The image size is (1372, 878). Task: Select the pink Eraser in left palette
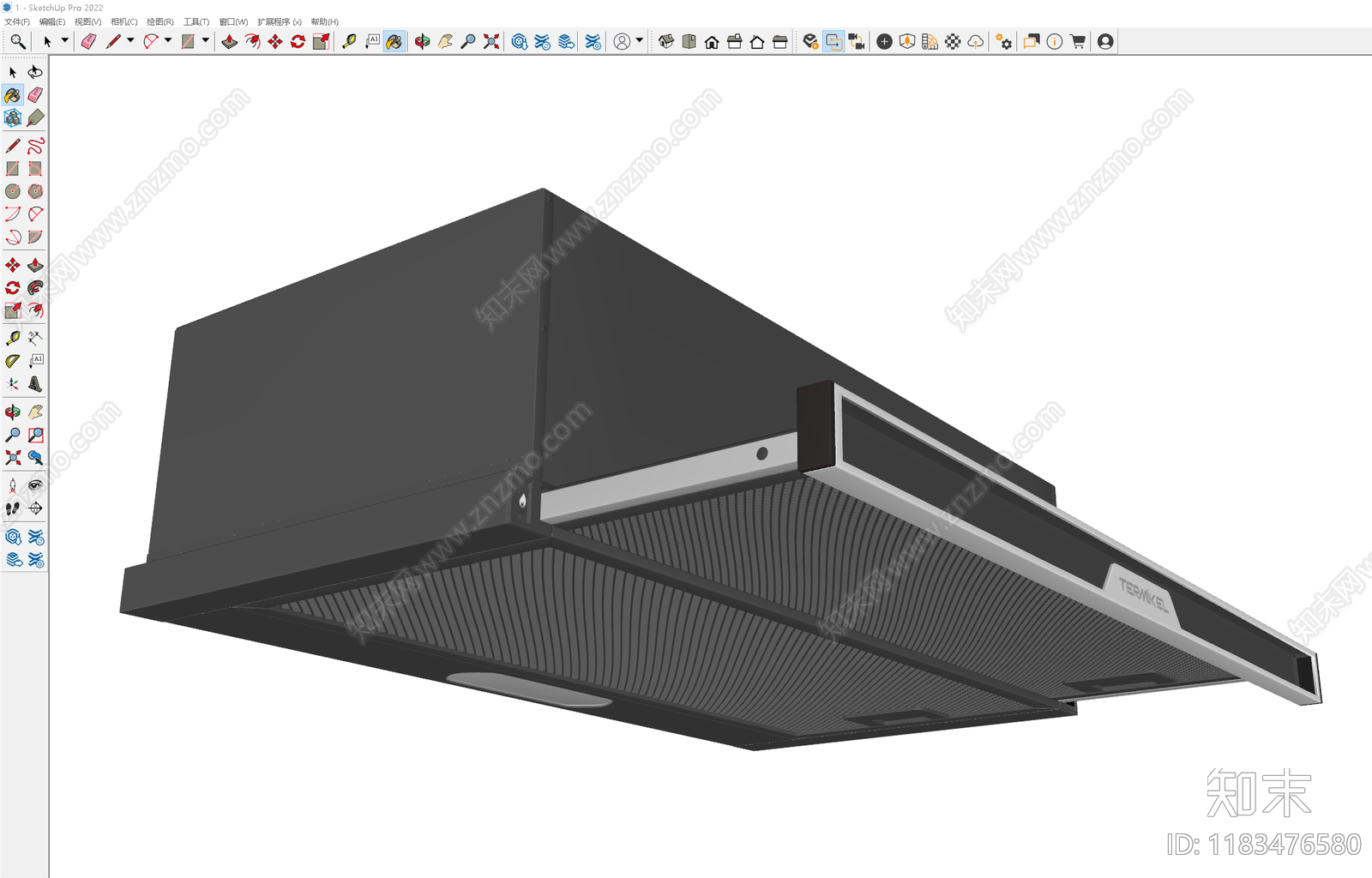(x=35, y=95)
